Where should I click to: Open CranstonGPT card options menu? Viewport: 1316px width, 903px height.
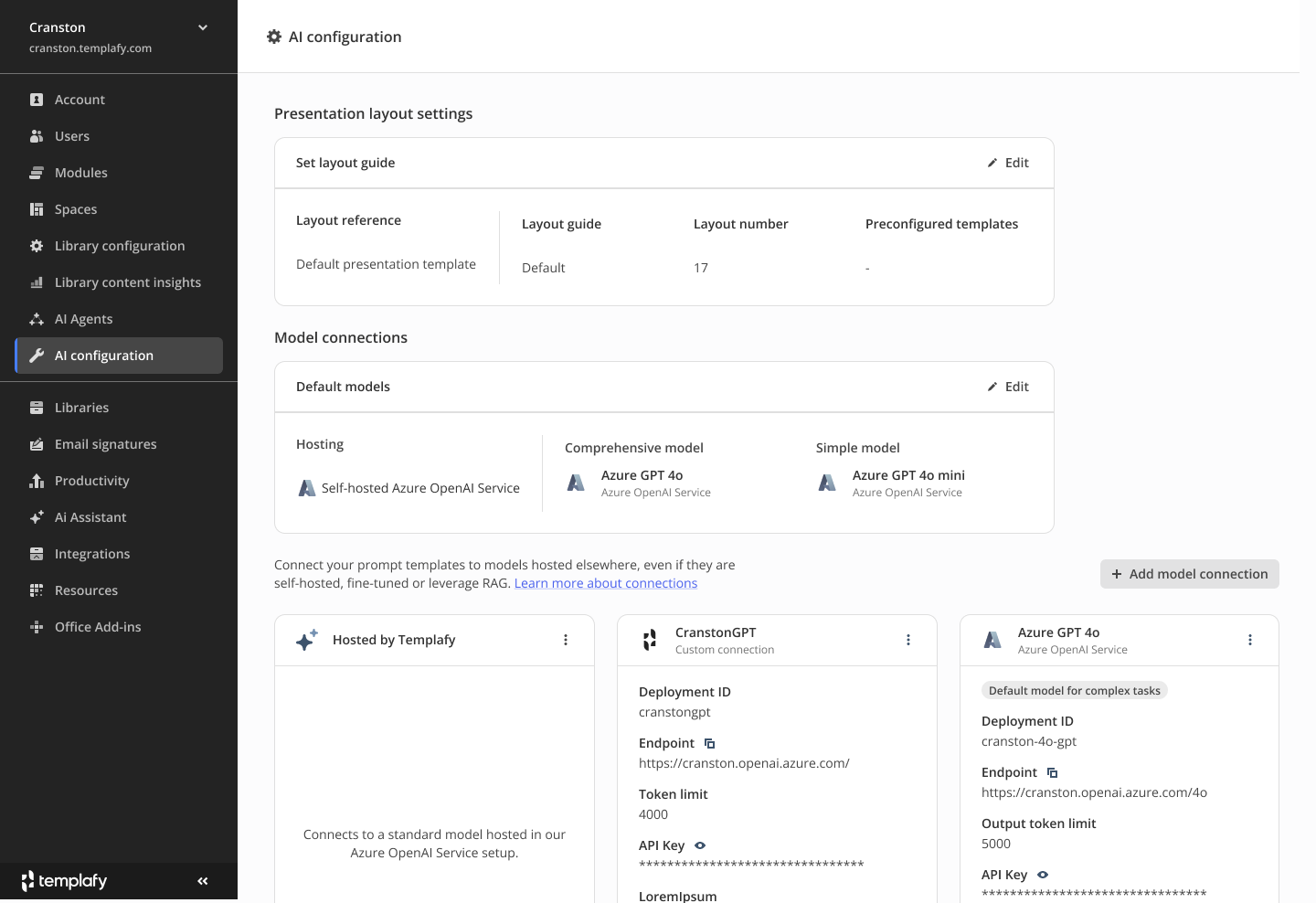[908, 640]
